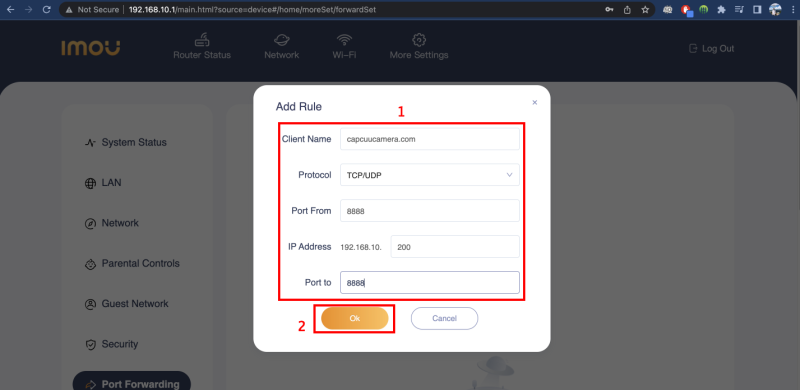The height and width of the screenshot is (390, 800).
Task: Click the Parental Controls face icon
Action: pos(90,264)
